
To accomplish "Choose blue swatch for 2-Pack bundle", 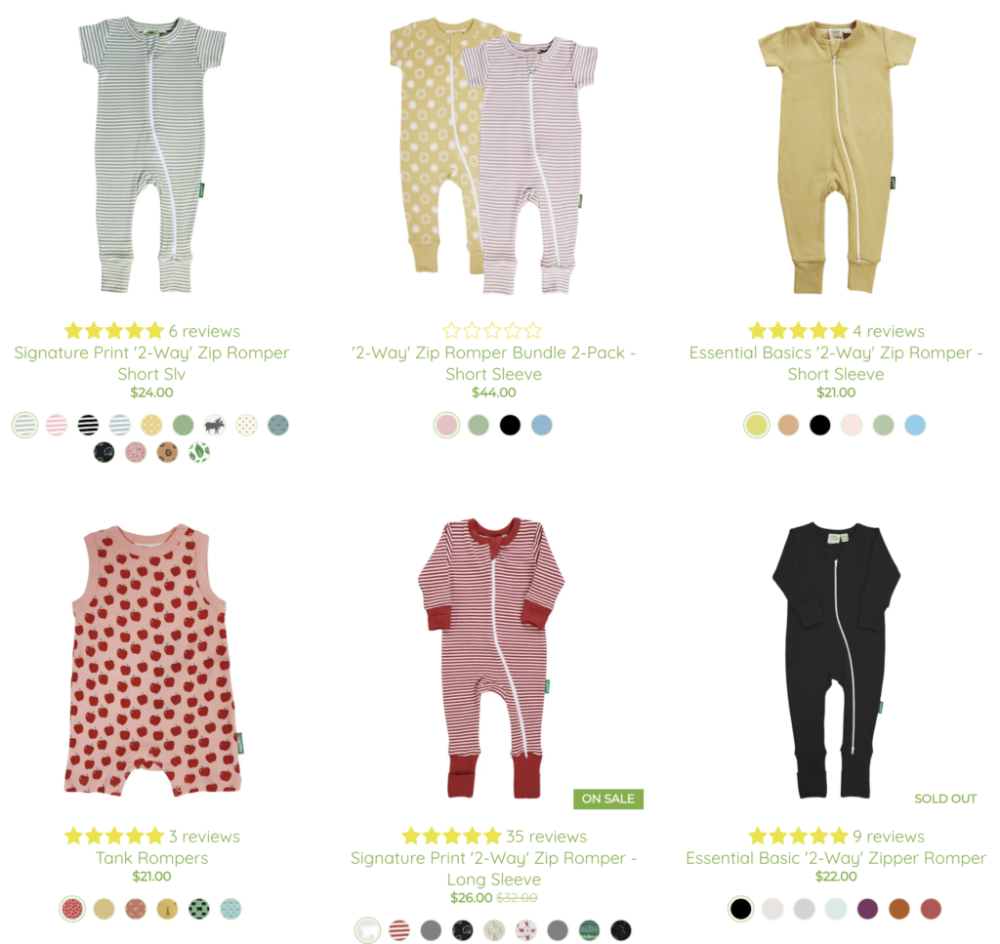I will coord(541,425).
